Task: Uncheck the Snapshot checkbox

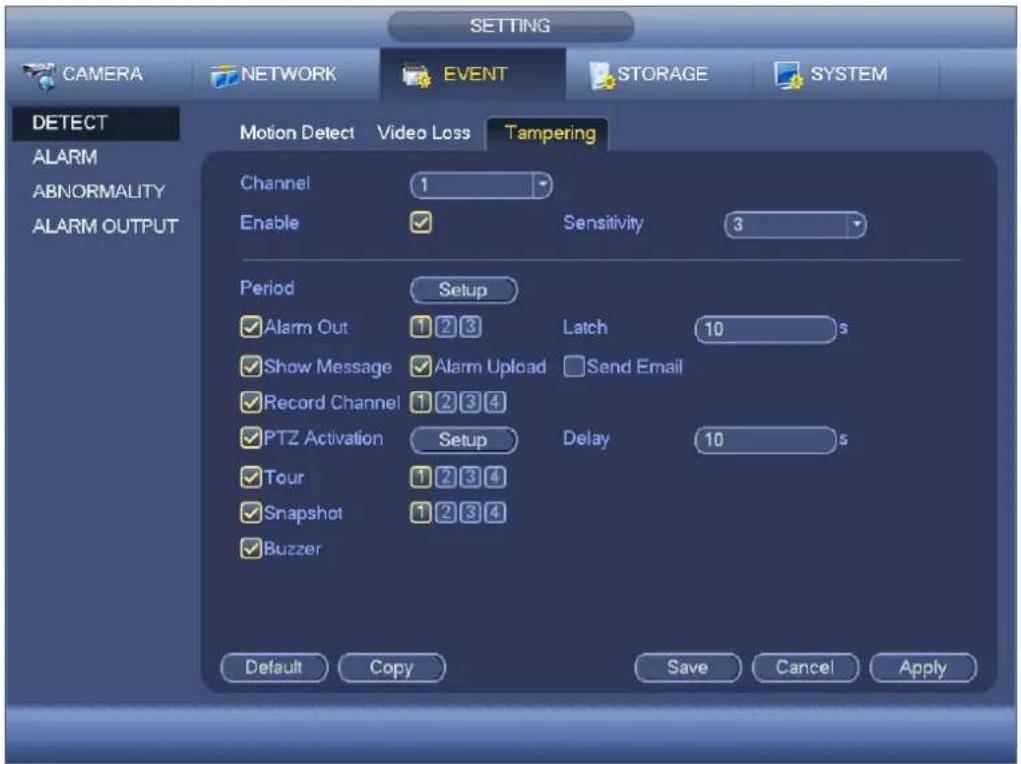Action: coord(251,513)
